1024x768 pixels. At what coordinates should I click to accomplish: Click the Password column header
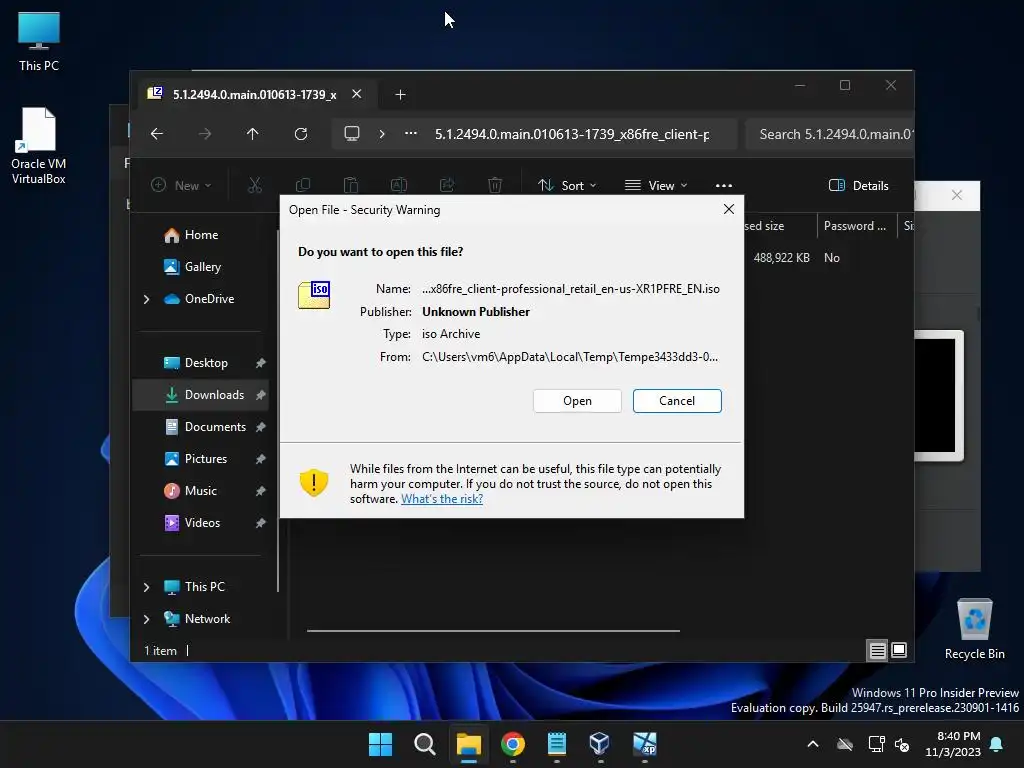pos(856,226)
